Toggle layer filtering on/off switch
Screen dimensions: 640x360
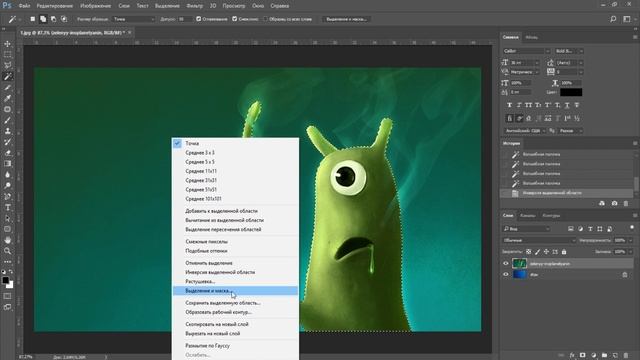(632, 227)
